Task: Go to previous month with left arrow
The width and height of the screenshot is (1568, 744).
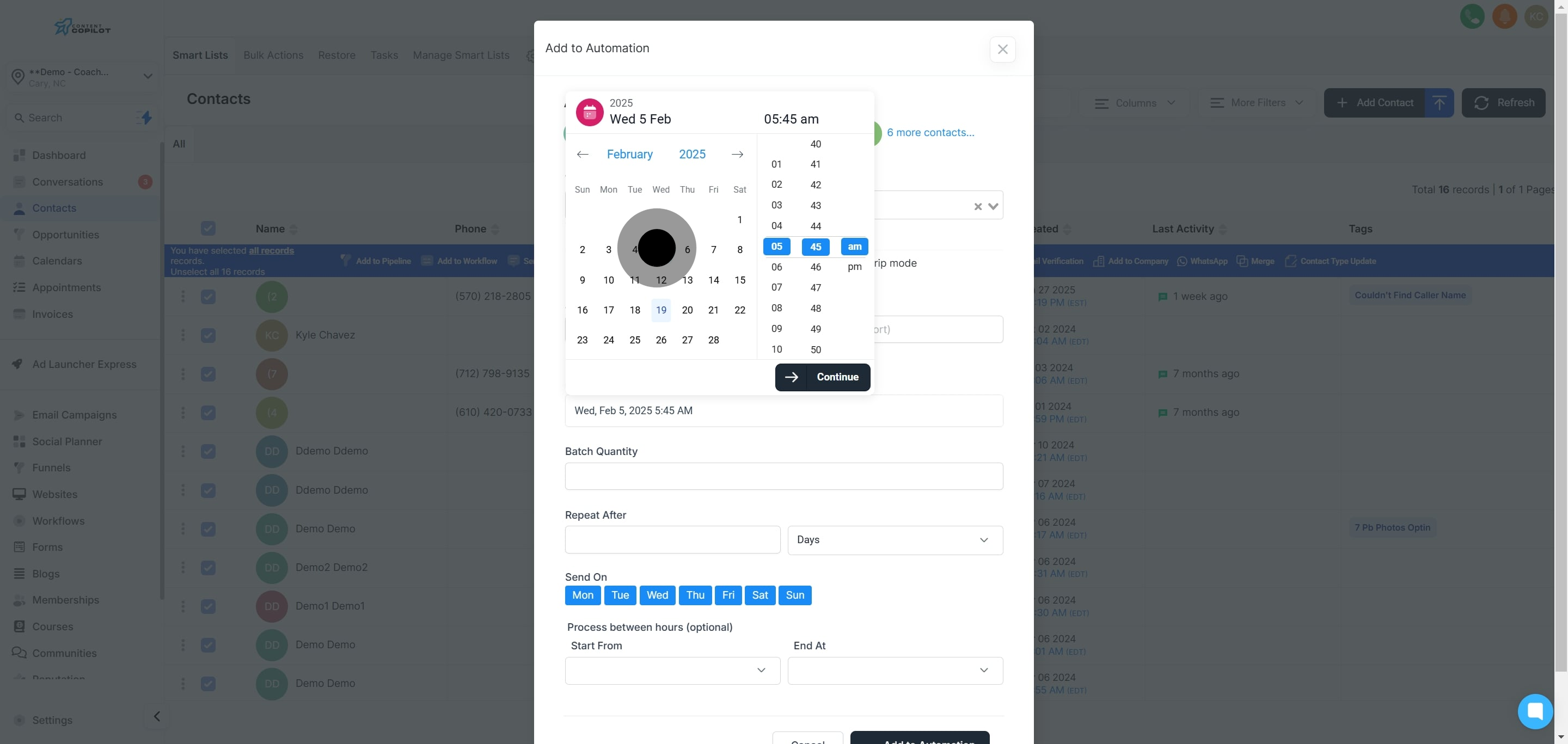Action: (x=583, y=155)
